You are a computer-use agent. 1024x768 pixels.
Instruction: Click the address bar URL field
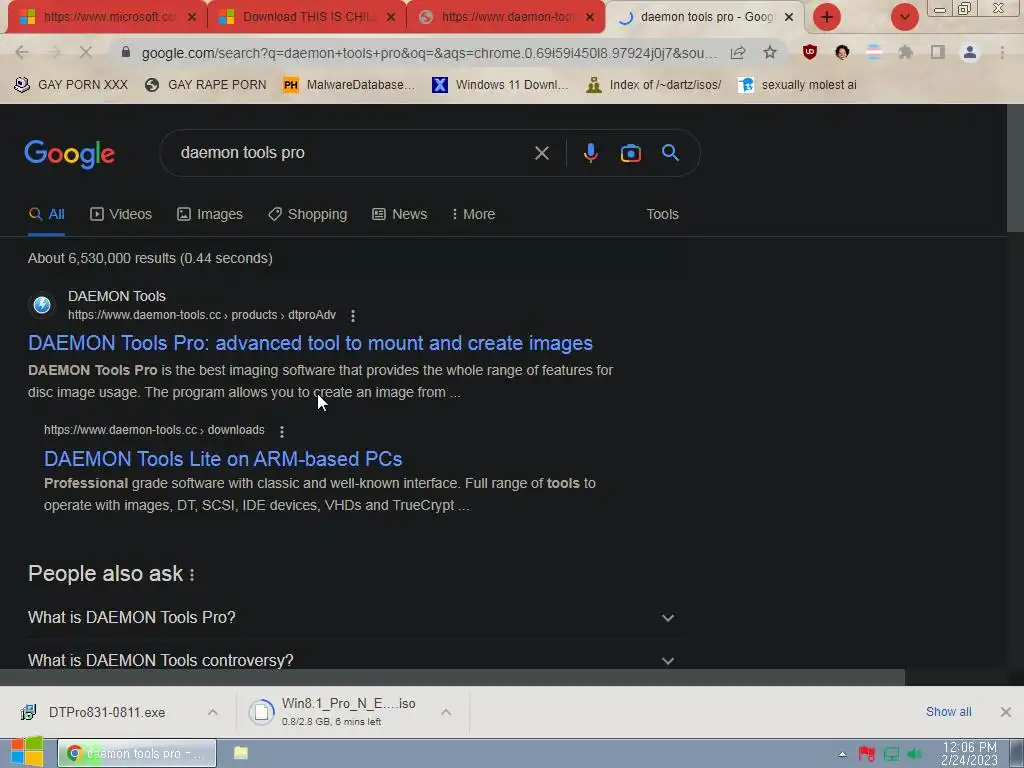429,53
